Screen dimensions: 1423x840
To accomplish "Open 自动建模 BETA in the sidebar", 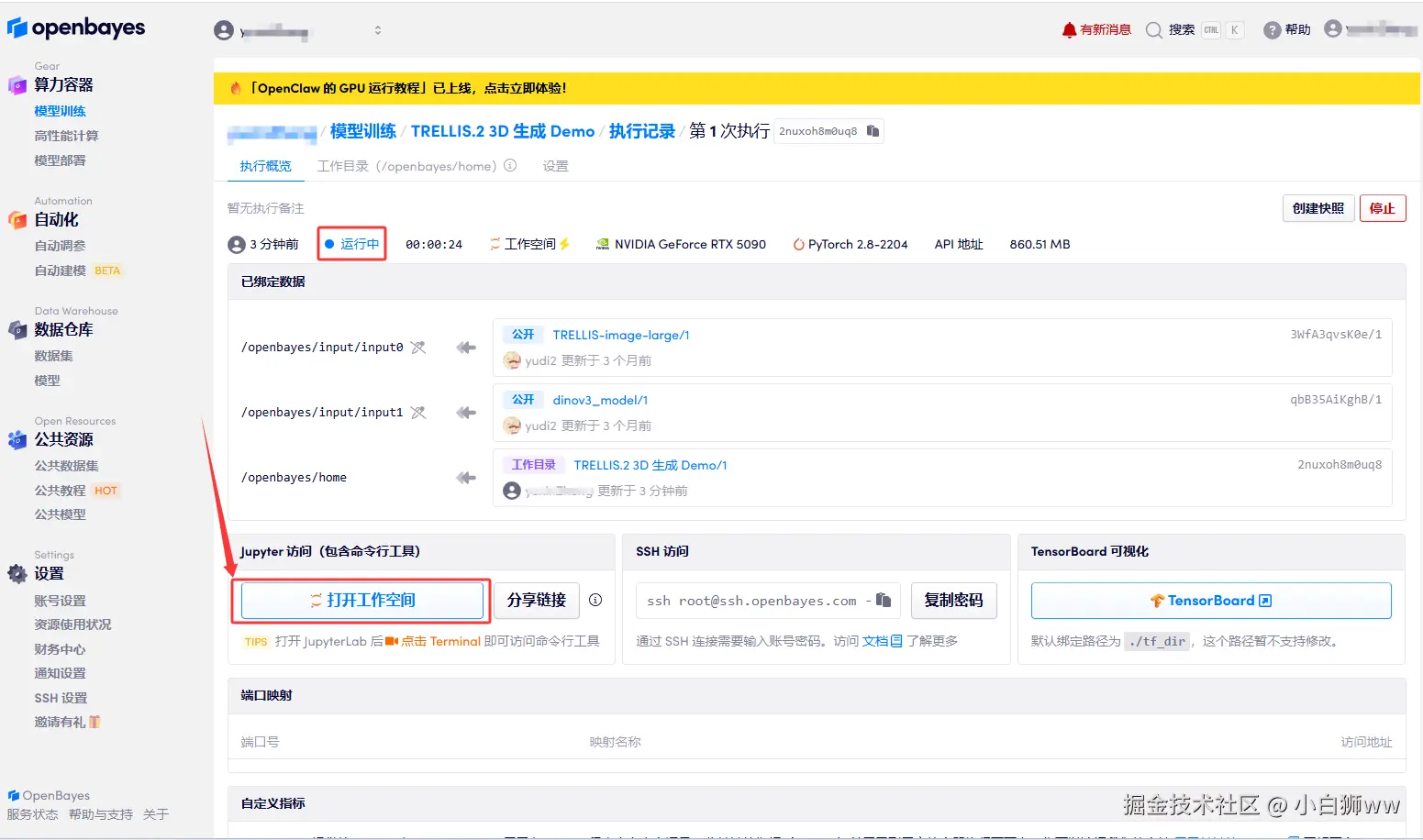I will [x=77, y=271].
